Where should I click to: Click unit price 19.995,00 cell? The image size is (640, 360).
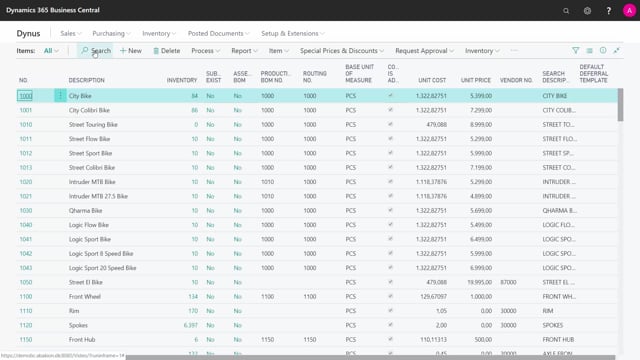click(x=479, y=282)
